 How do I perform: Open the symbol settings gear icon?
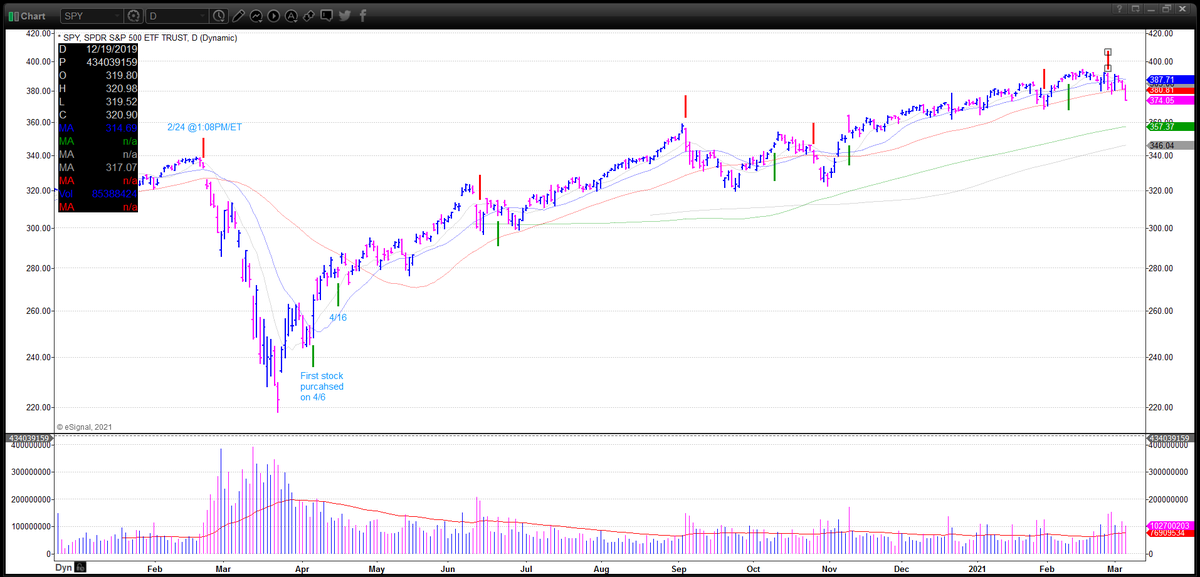[x=135, y=16]
